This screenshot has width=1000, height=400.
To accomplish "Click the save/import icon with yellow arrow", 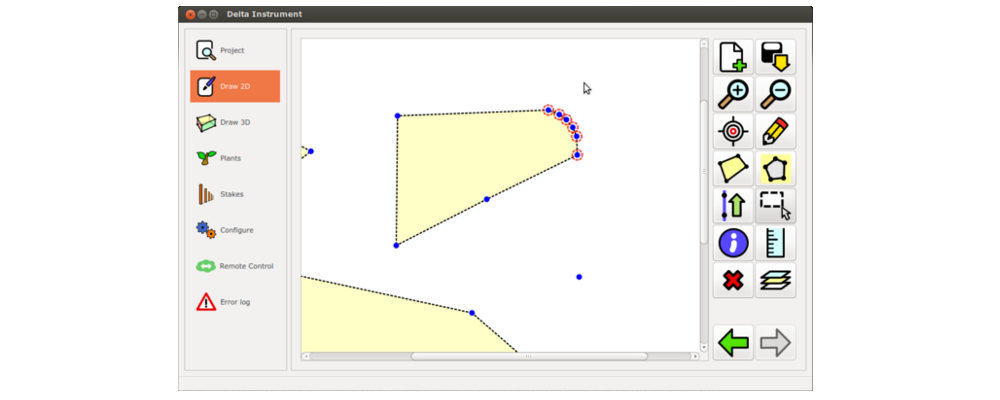I will coord(775,57).
